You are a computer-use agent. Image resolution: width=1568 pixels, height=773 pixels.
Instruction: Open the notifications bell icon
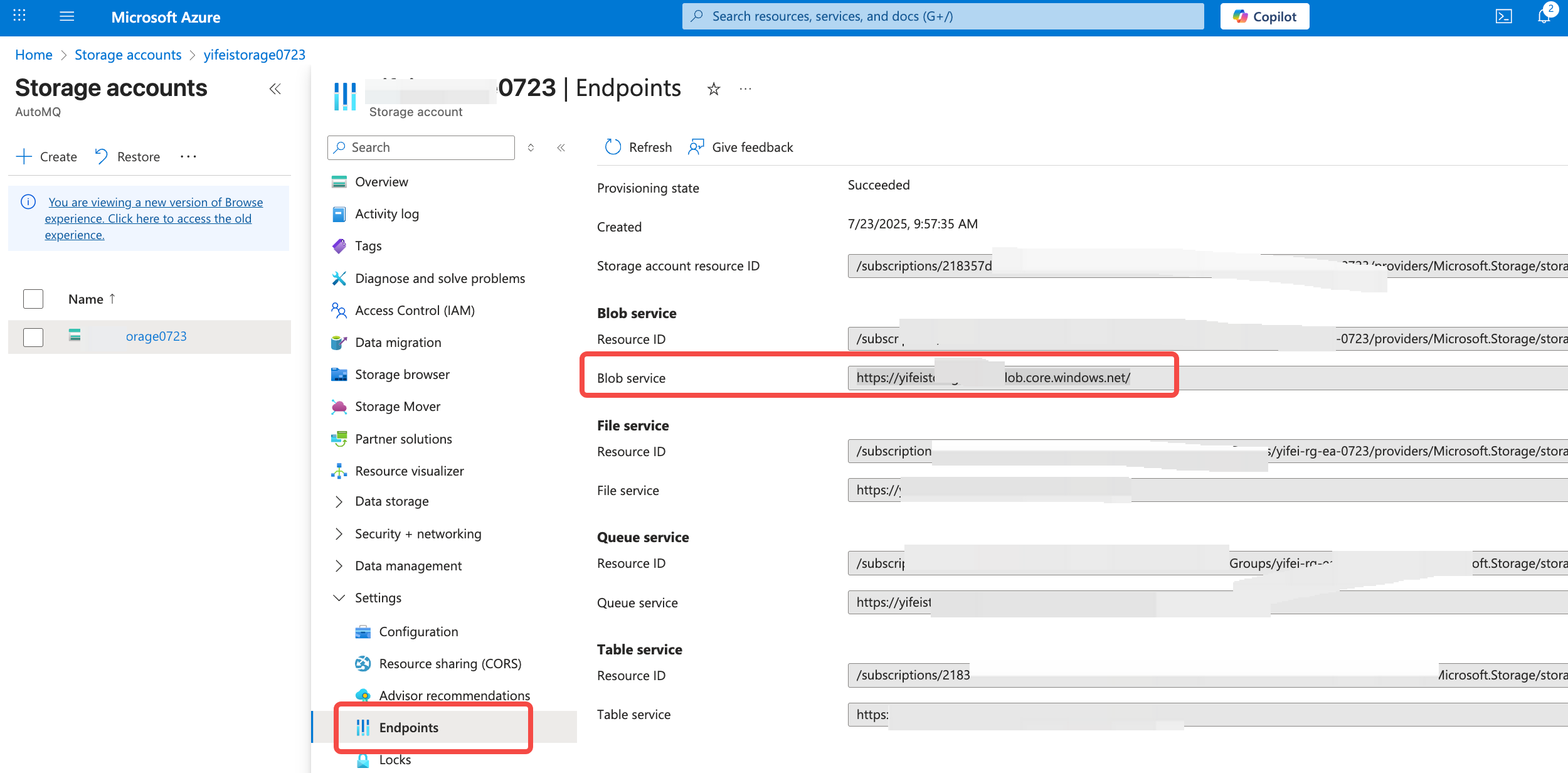coord(1544,17)
